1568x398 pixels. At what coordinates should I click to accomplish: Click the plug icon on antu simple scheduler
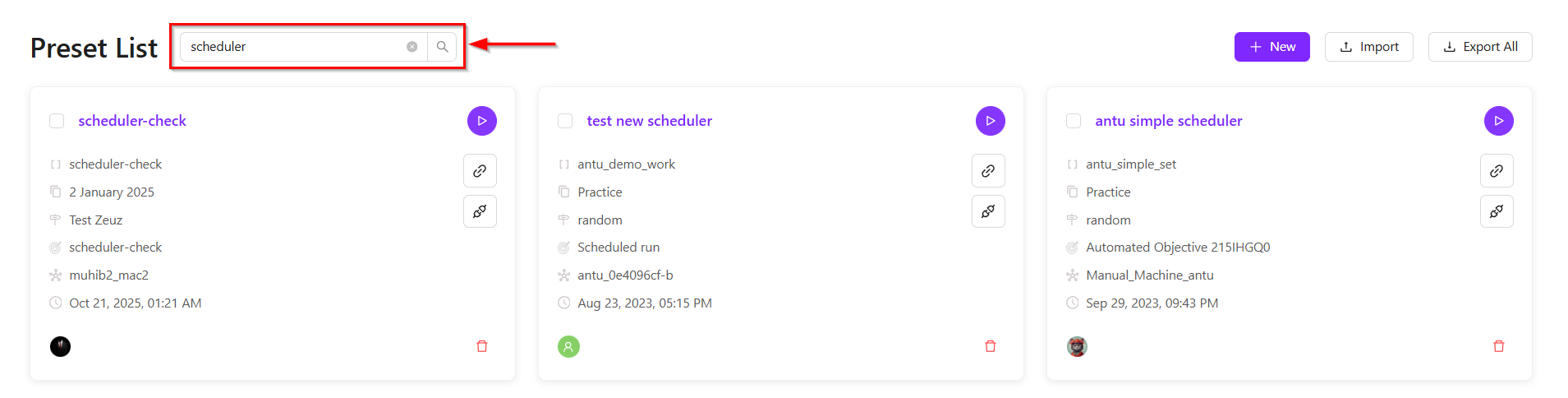1497,211
